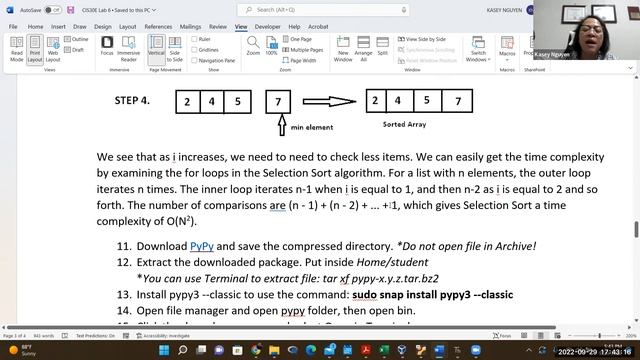This screenshot has width=640, height=360.
Task: Click the horizontal scrollbar
Action: [x=282, y=327]
